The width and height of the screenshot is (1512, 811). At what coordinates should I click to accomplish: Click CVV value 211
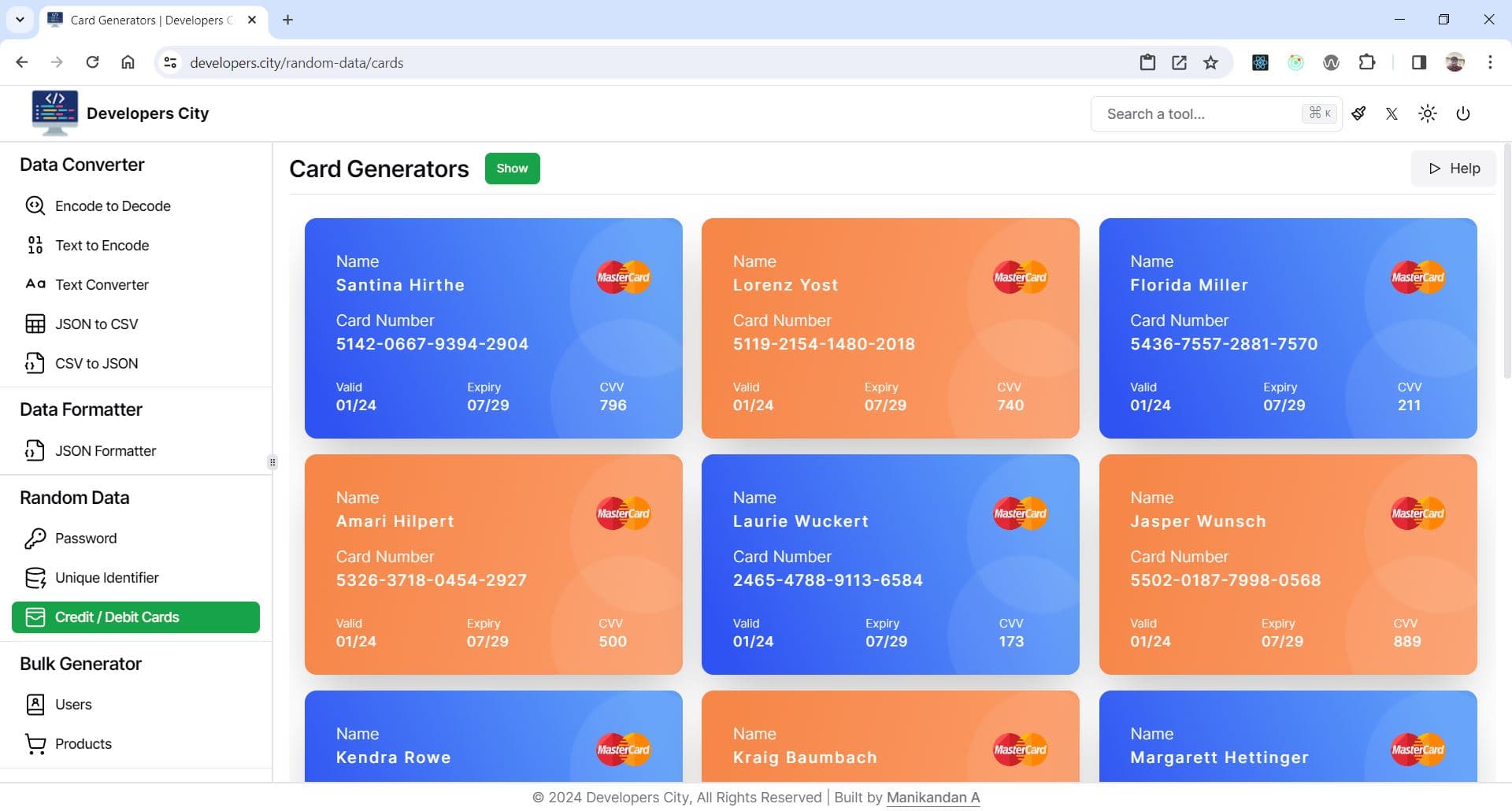pyautogui.click(x=1409, y=405)
